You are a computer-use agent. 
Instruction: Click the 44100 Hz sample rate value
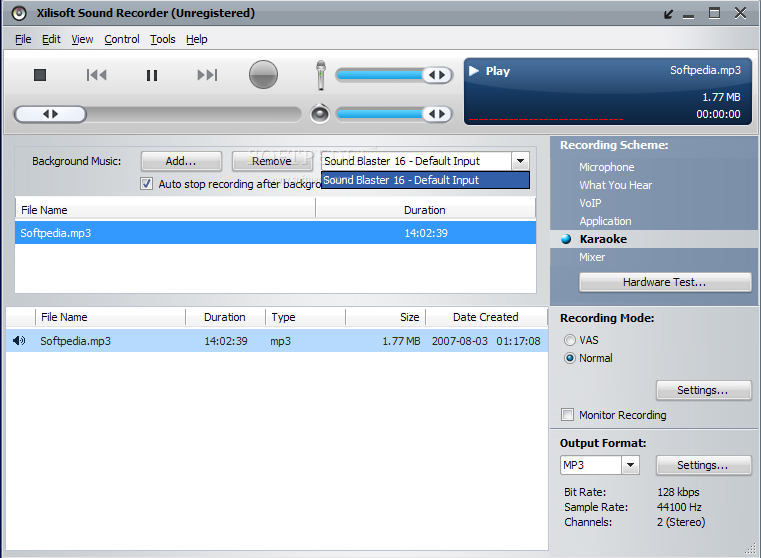(x=679, y=507)
